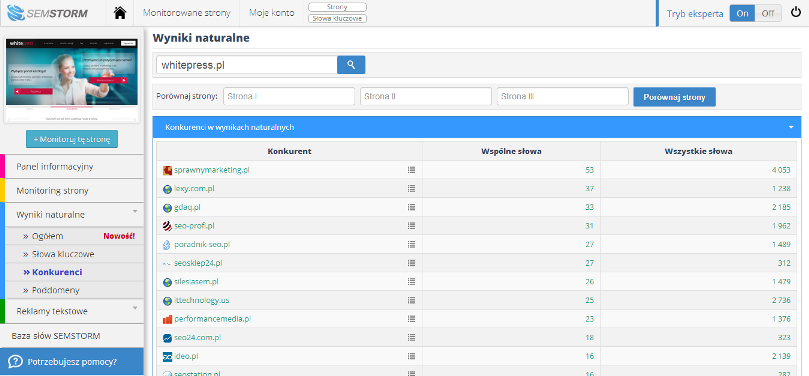Open the SEMSTORM logo

pyautogui.click(x=47, y=13)
